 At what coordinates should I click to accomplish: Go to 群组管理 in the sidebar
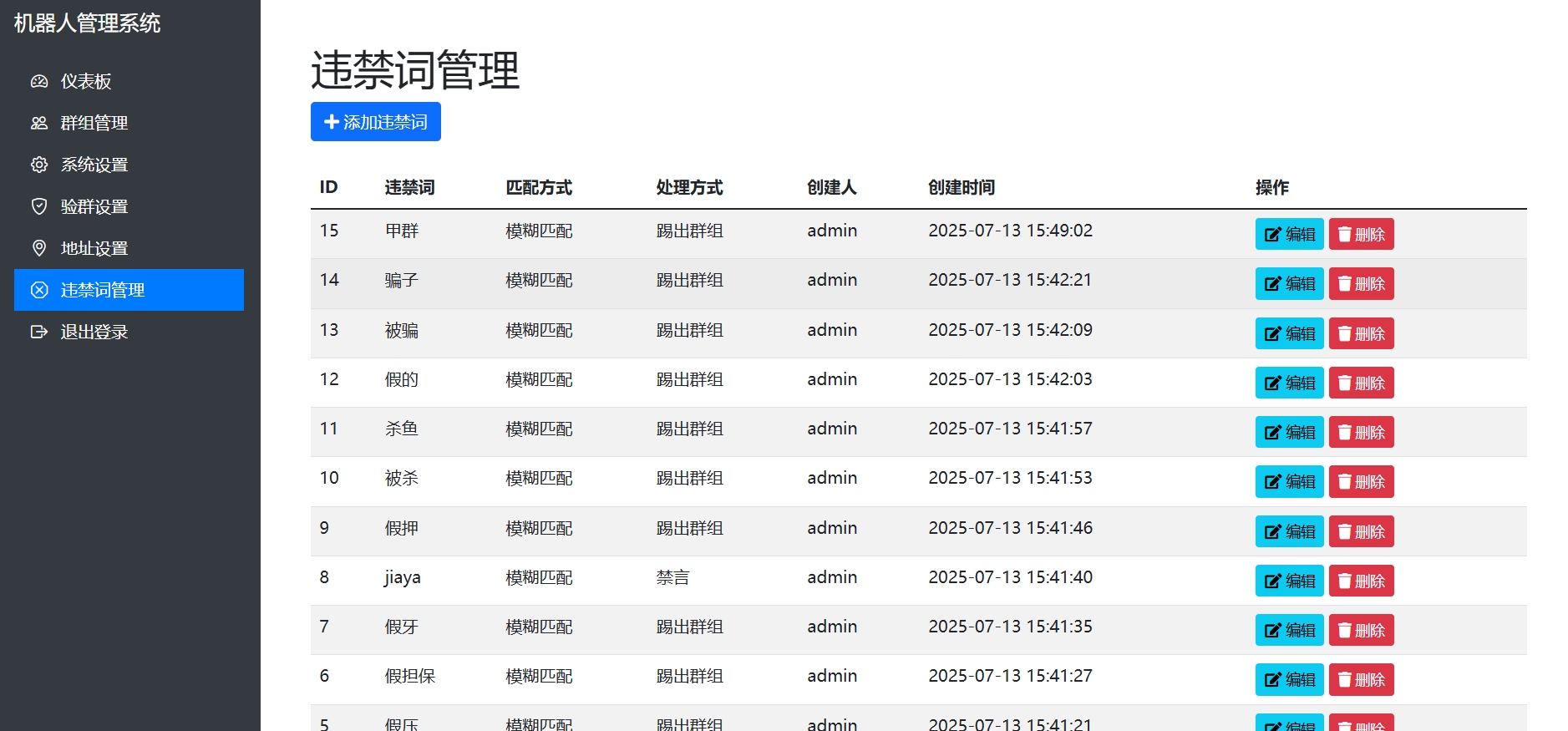point(94,123)
